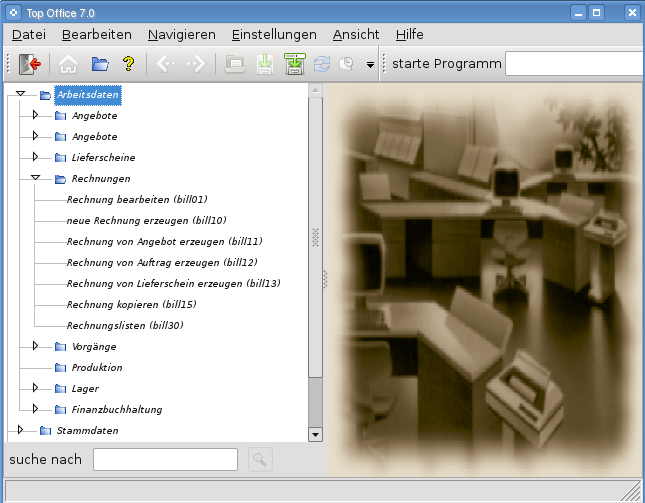Viewport: 645px width, 503px height.
Task: Select the Finanzbuchhaltung label
Action: click(x=117, y=410)
